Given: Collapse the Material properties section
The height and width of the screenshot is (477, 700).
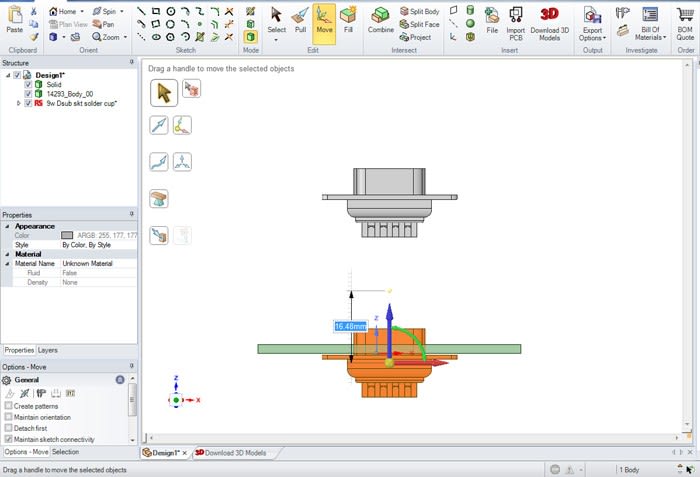Looking at the screenshot, I should tap(7, 254).
